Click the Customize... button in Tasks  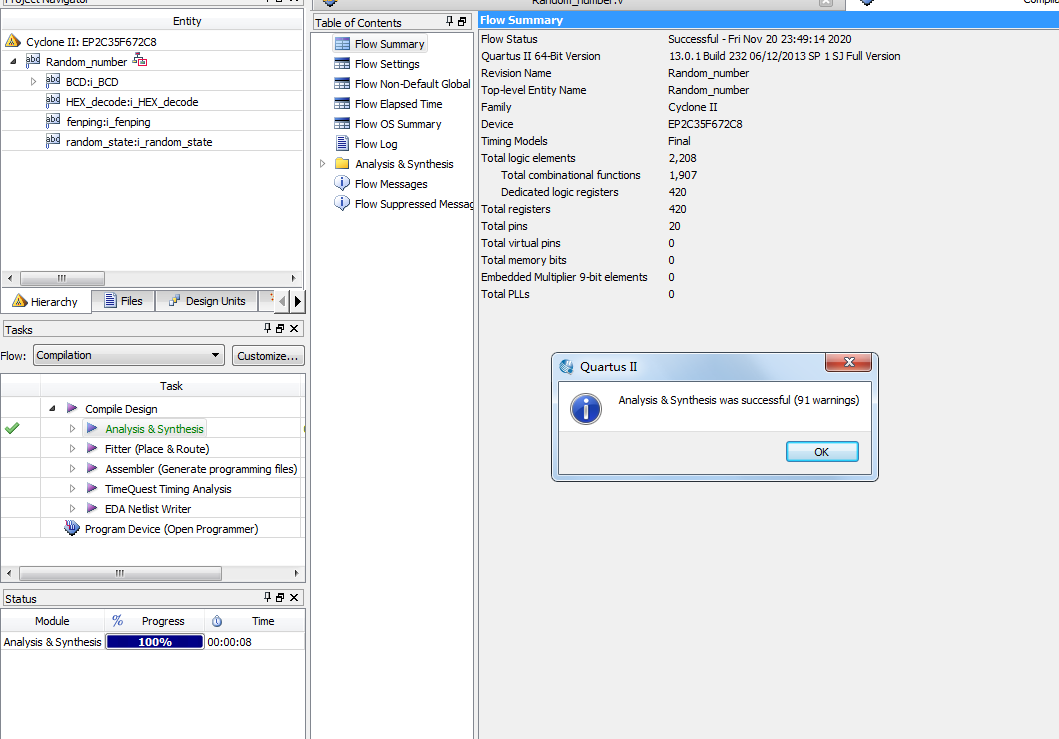point(268,356)
